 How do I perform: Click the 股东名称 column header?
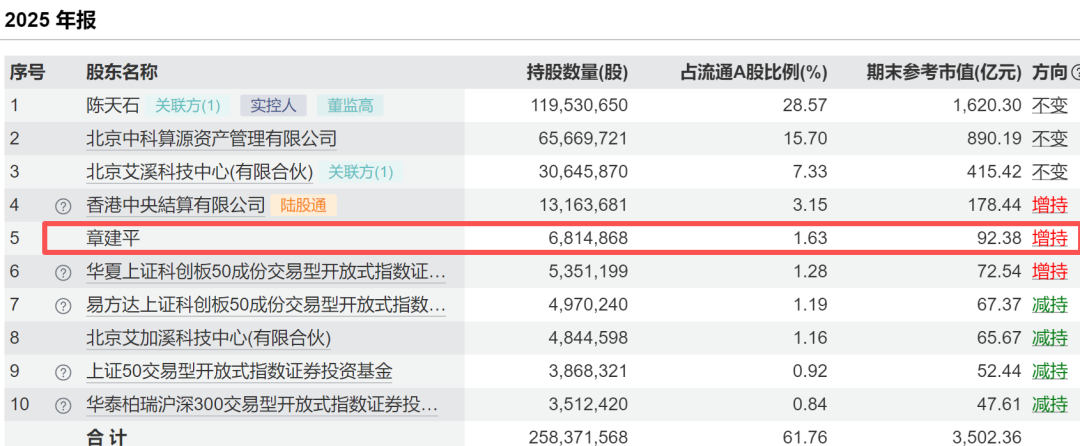tap(122, 72)
